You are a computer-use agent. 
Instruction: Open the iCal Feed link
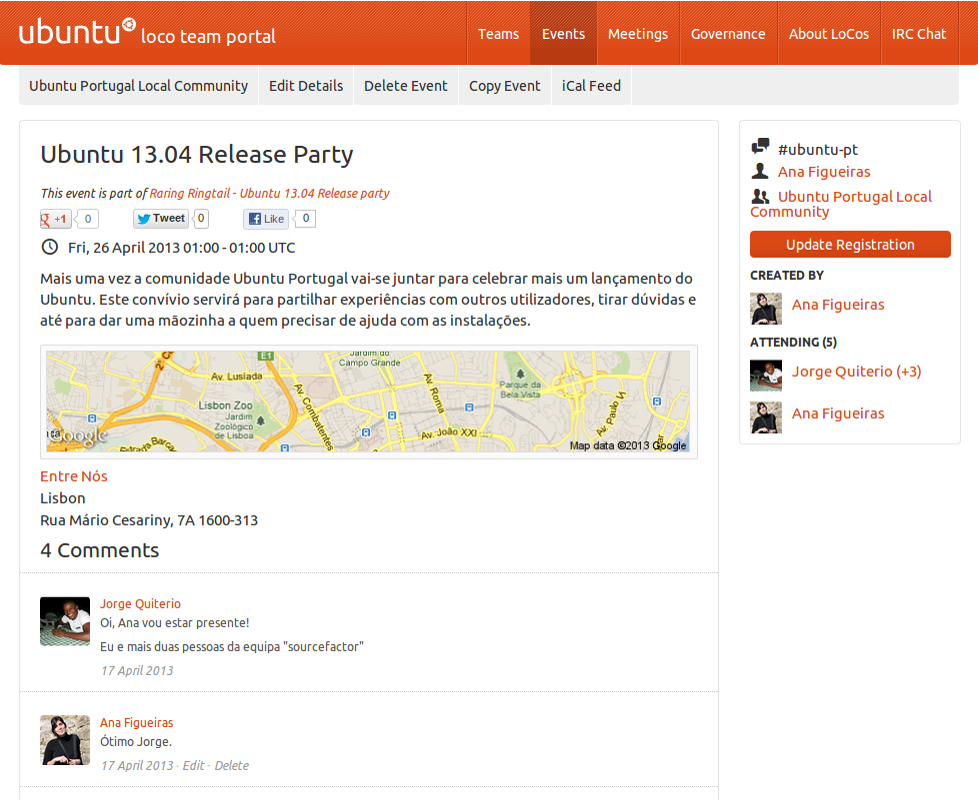[x=591, y=86]
